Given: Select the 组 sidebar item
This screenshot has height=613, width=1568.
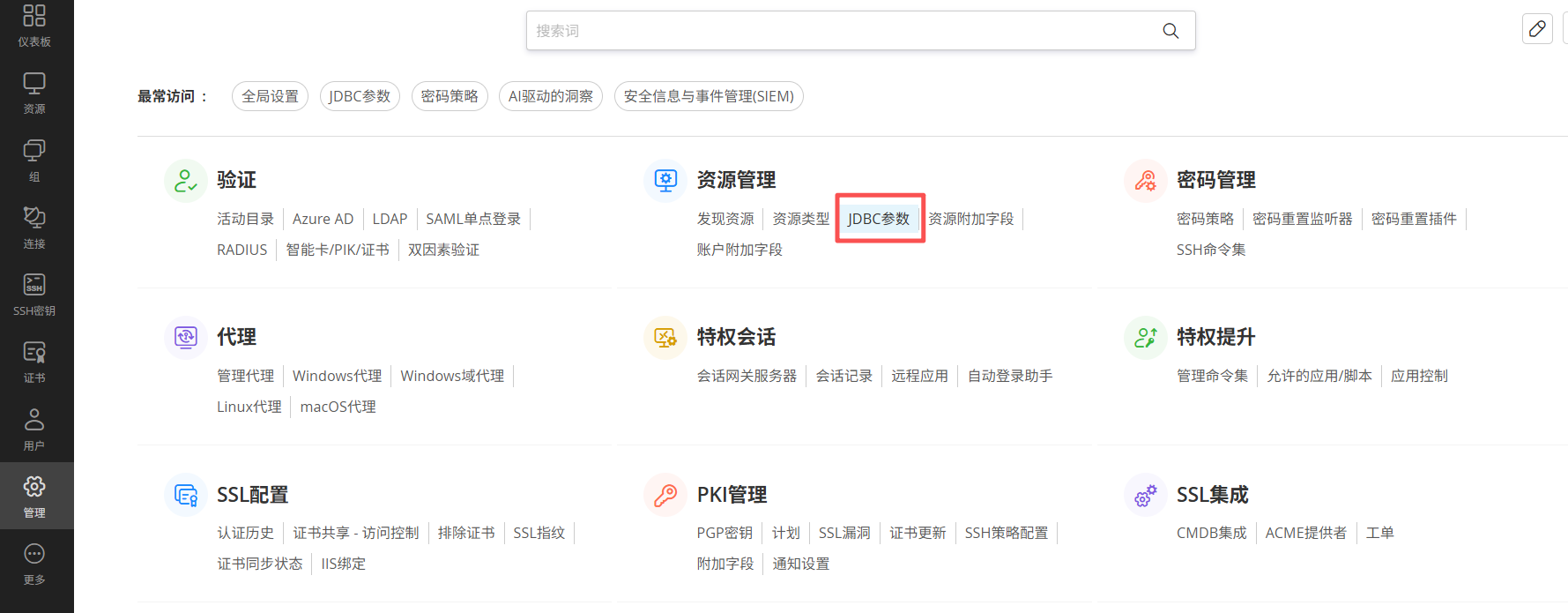Looking at the screenshot, I should [34, 160].
